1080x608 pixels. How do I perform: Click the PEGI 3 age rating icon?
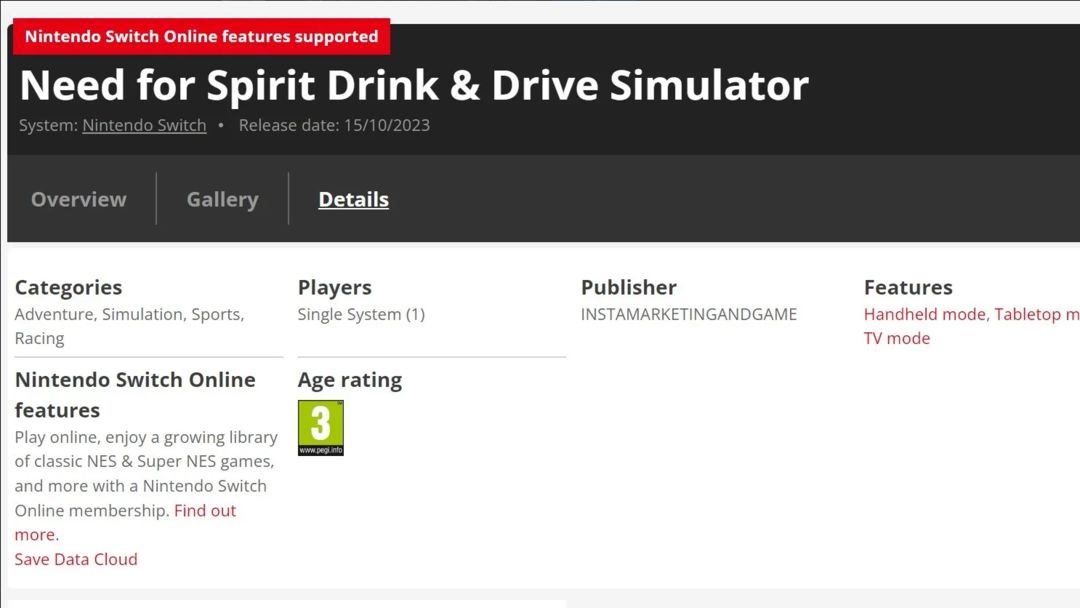(x=320, y=428)
